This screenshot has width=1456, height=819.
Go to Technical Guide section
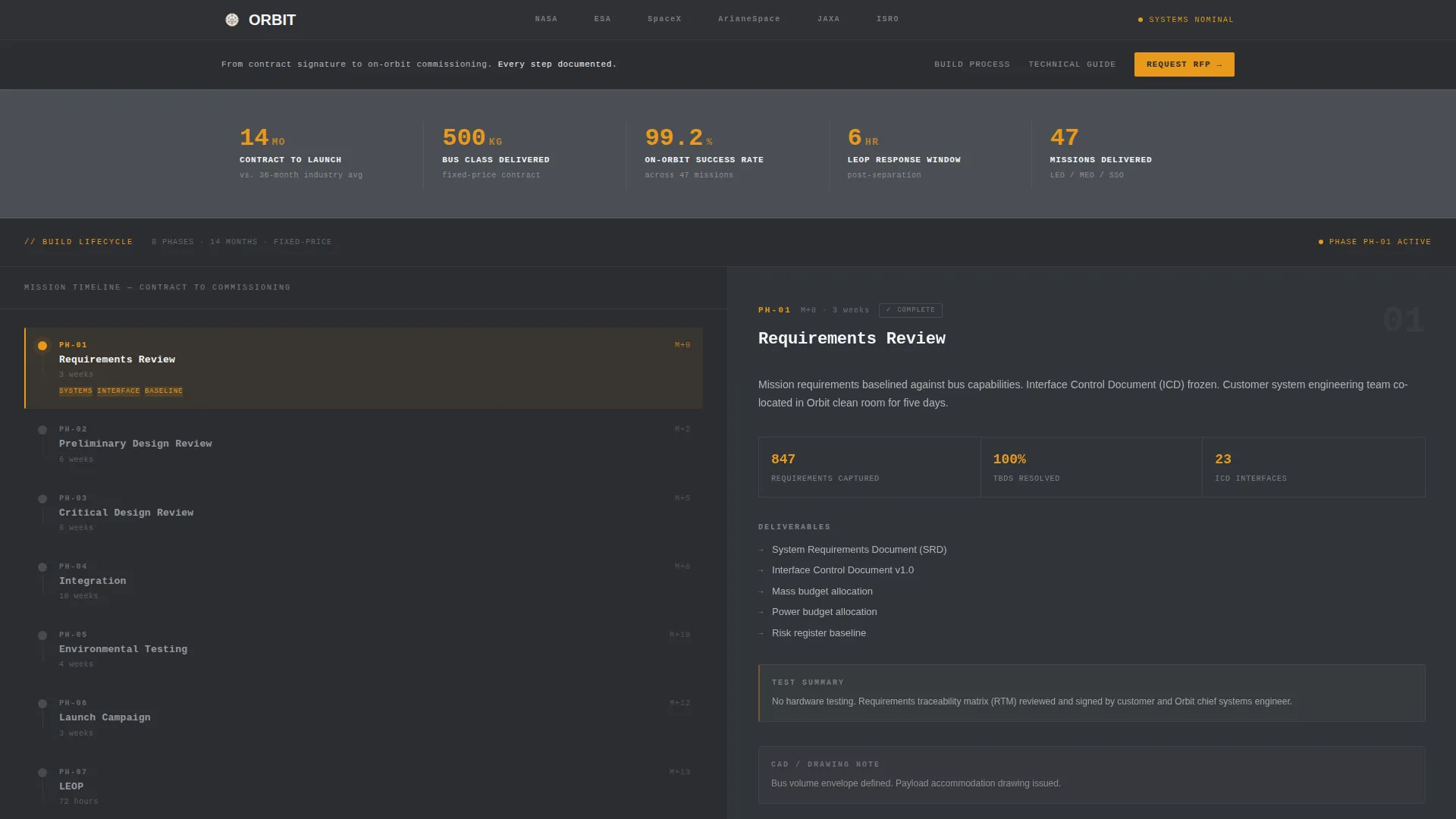pos(1072,64)
